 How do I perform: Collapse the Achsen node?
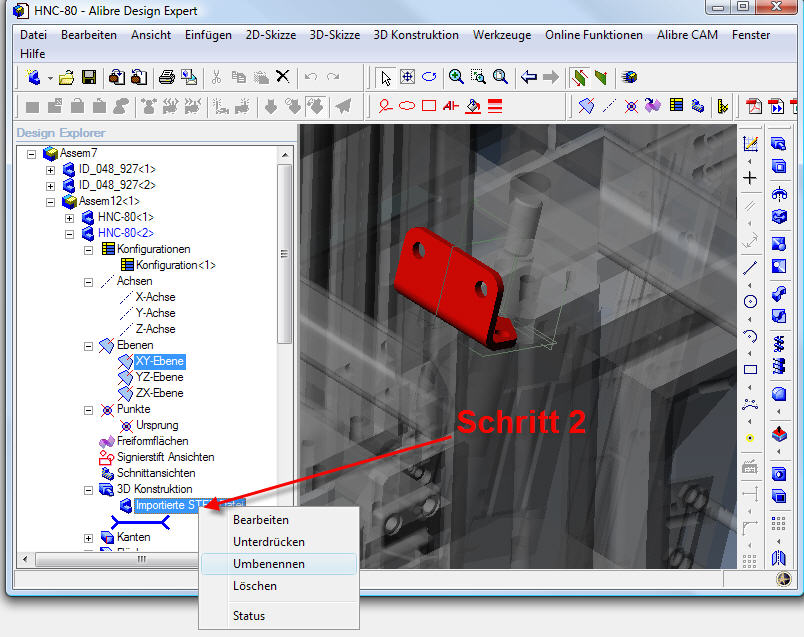pyautogui.click(x=89, y=282)
